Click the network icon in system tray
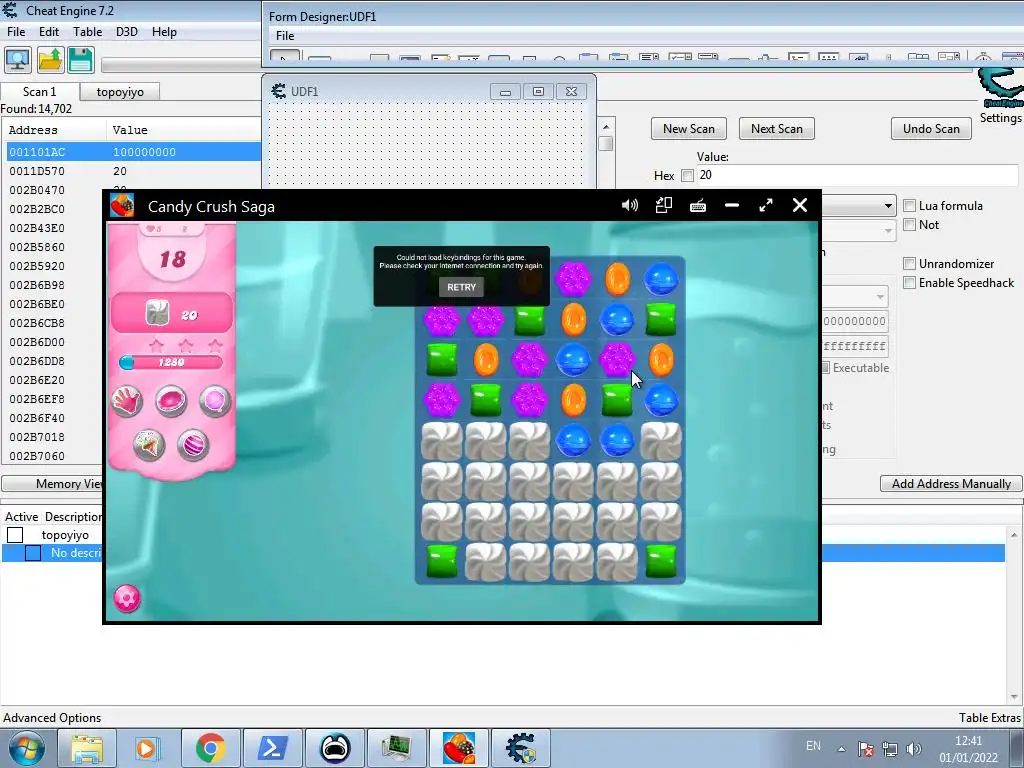This screenshot has width=1024, height=768. [x=889, y=749]
